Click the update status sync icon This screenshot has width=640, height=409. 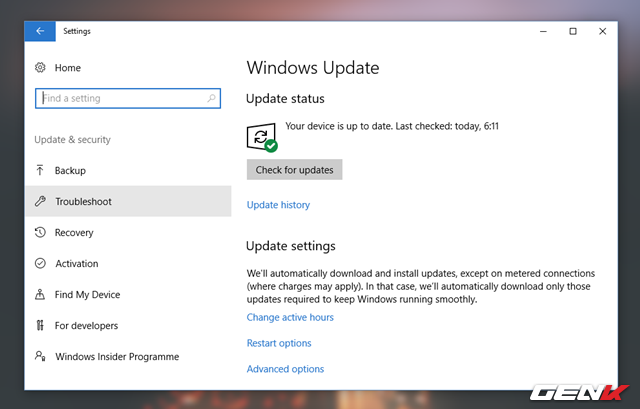(262, 137)
